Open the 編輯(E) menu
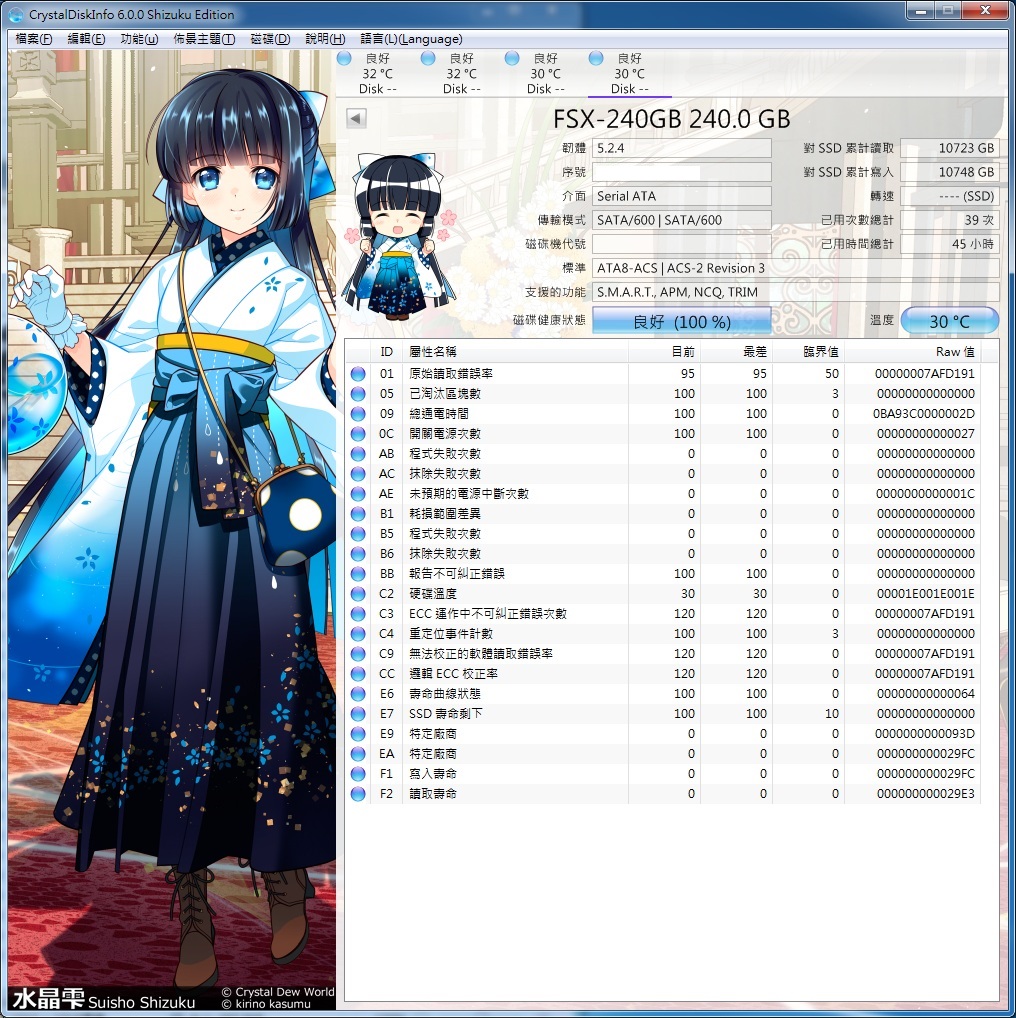 point(86,39)
